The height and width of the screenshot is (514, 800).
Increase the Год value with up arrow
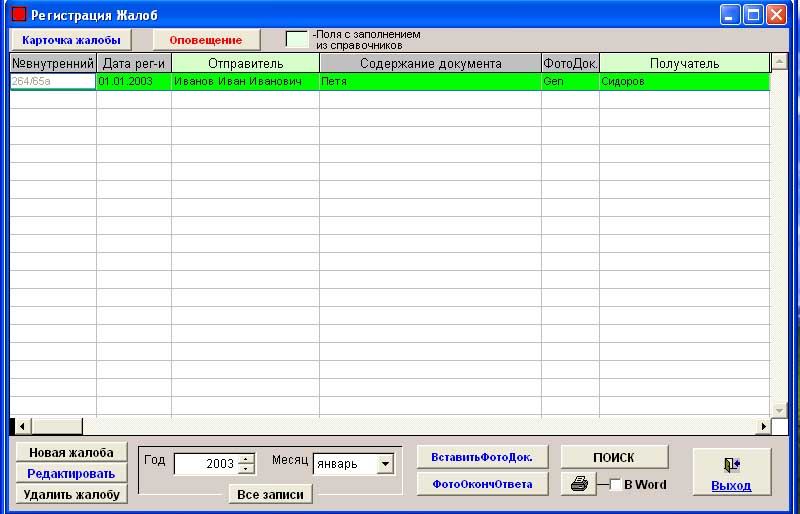[246, 459]
